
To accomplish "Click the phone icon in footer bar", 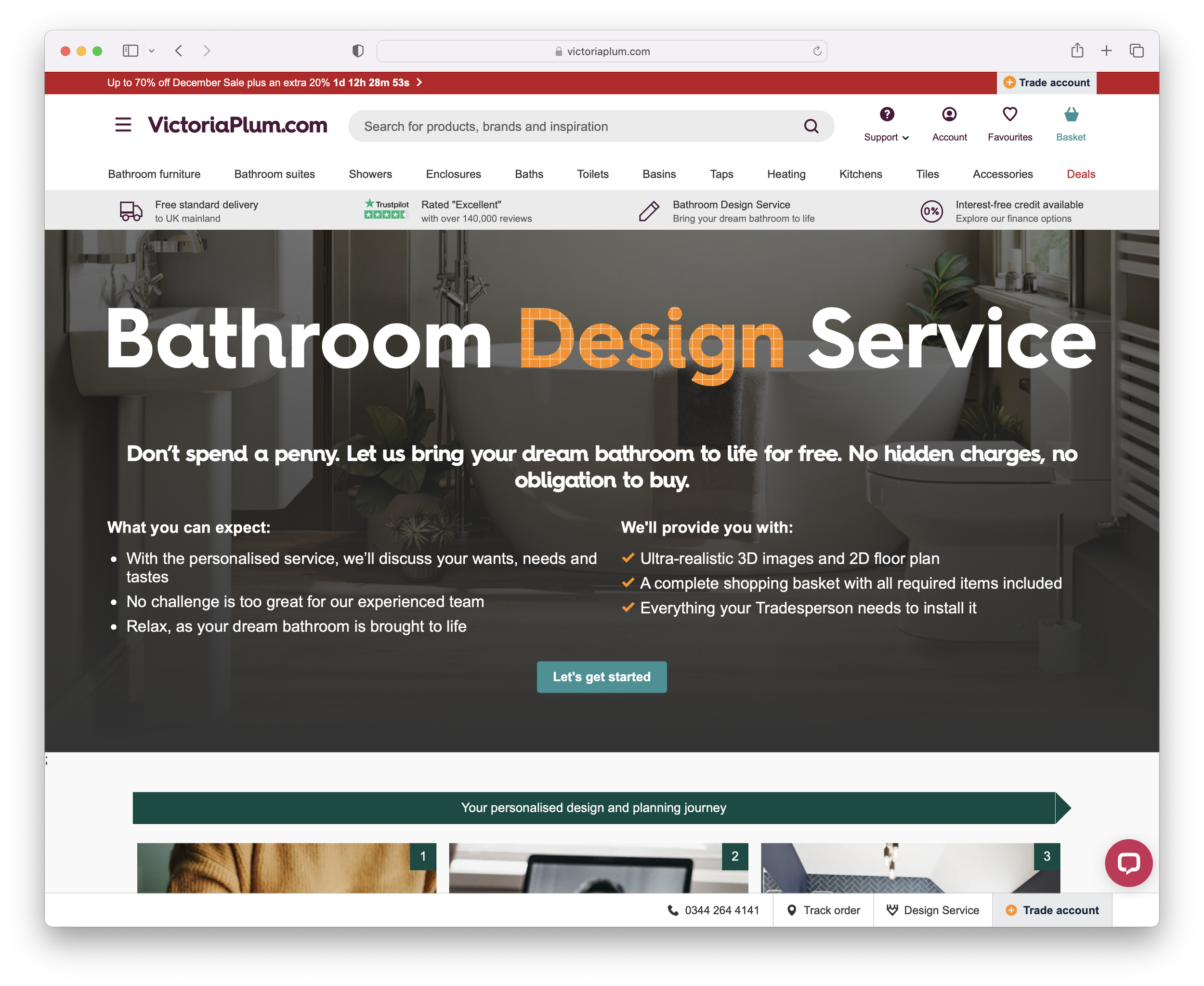I will click(673, 910).
